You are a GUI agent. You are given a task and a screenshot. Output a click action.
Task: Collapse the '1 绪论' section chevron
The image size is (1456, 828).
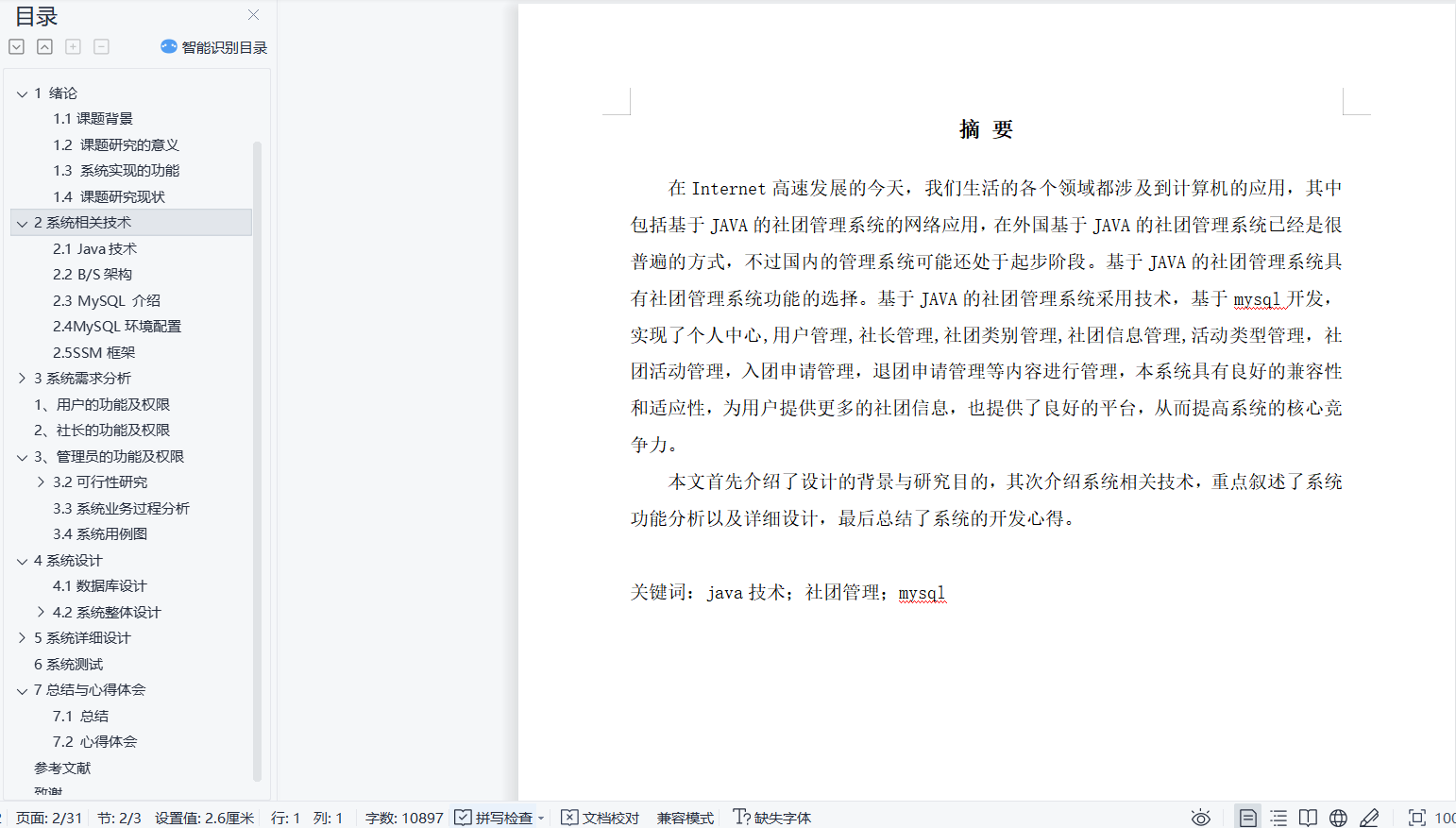(22, 93)
